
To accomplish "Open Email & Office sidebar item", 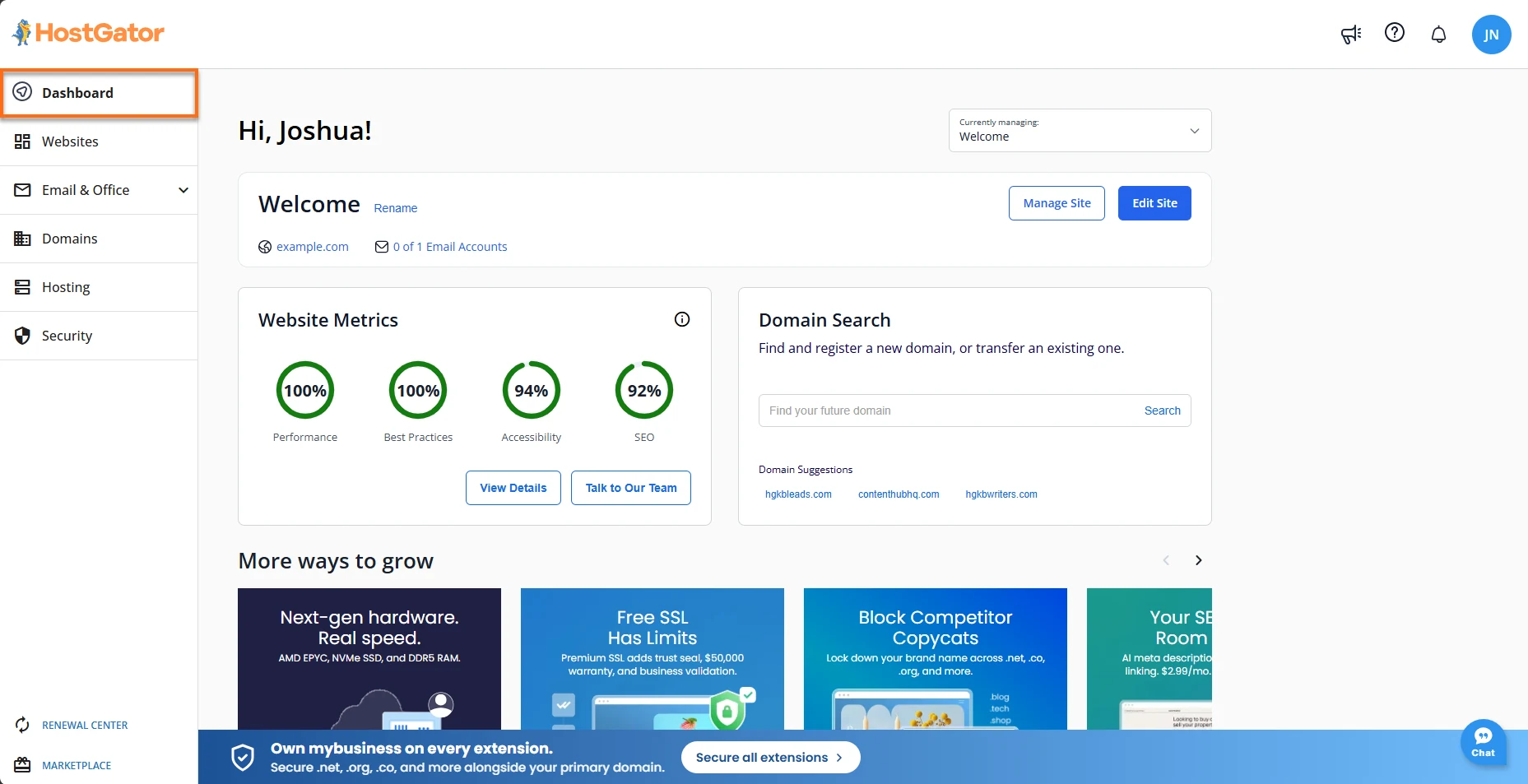I will 99,190.
